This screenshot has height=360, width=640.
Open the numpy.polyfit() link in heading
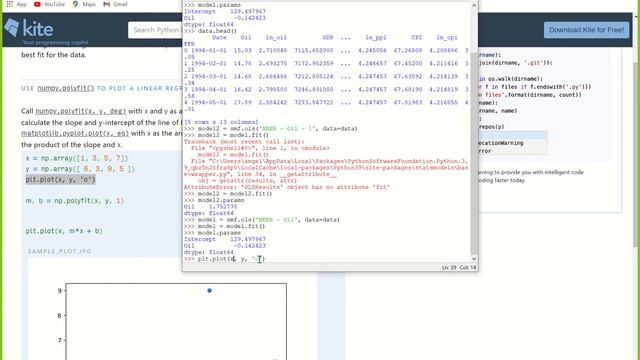coord(66,88)
